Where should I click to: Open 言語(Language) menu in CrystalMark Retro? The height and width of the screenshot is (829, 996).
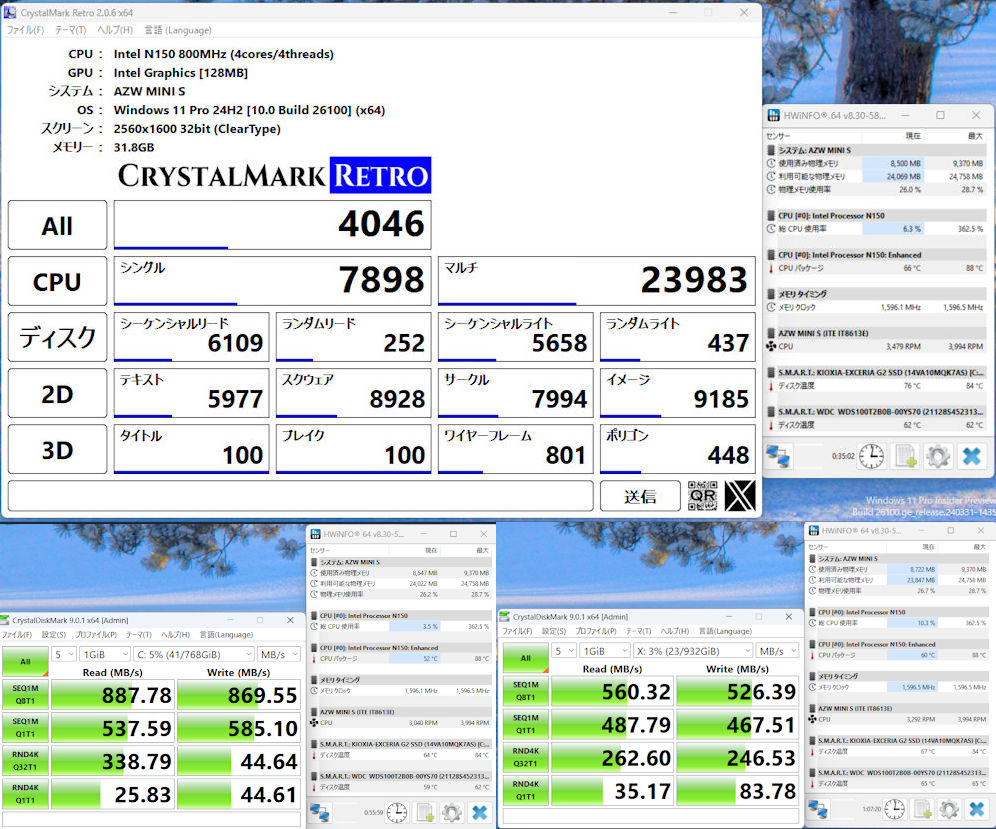[178, 30]
